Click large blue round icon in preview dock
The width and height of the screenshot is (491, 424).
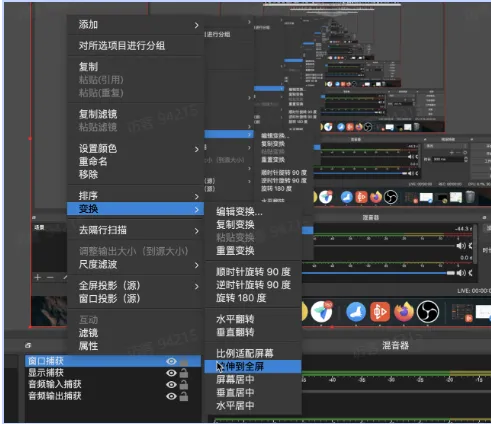[356, 312]
